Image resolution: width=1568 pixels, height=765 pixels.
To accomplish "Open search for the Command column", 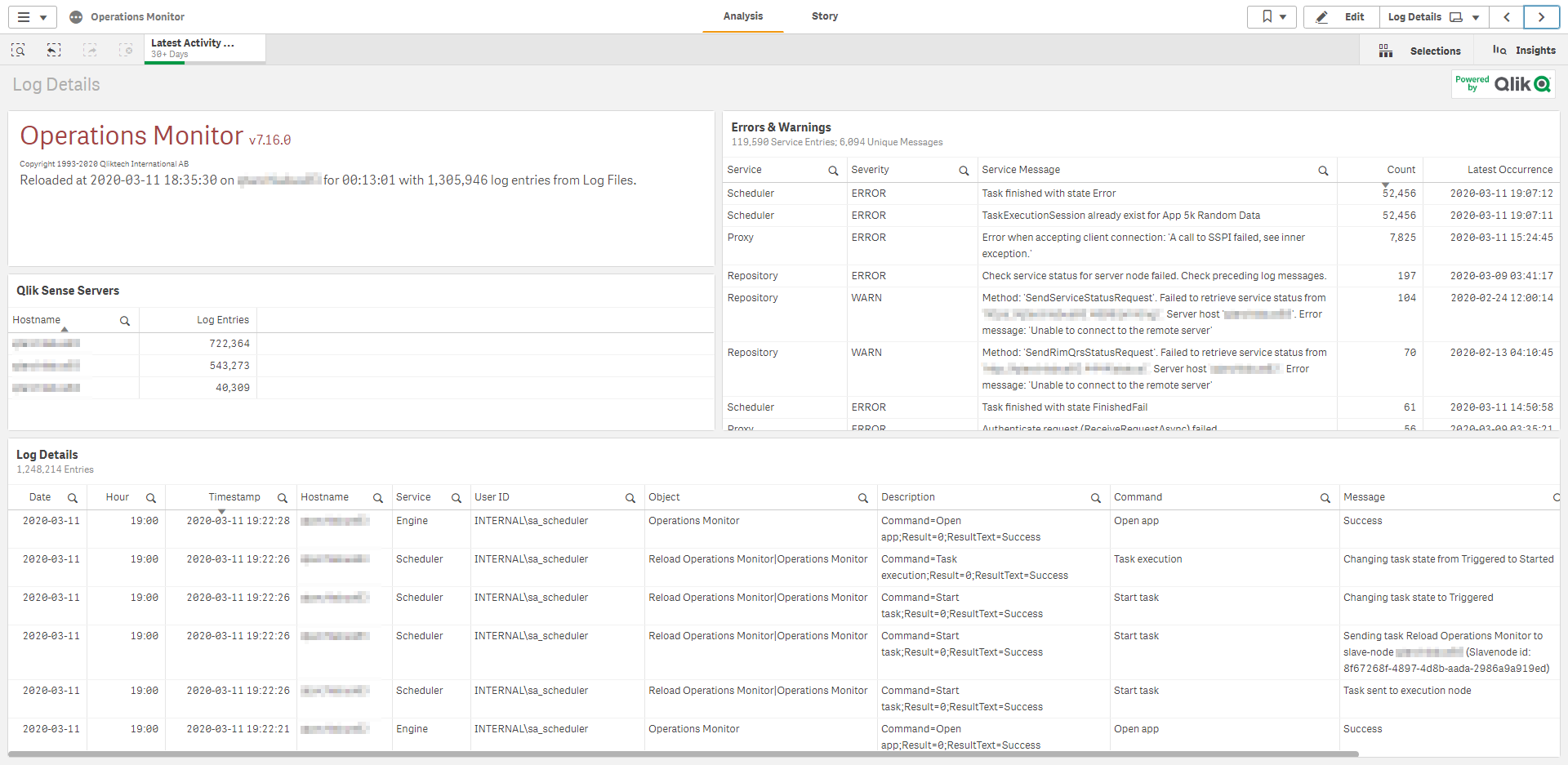I will tap(1325, 498).
